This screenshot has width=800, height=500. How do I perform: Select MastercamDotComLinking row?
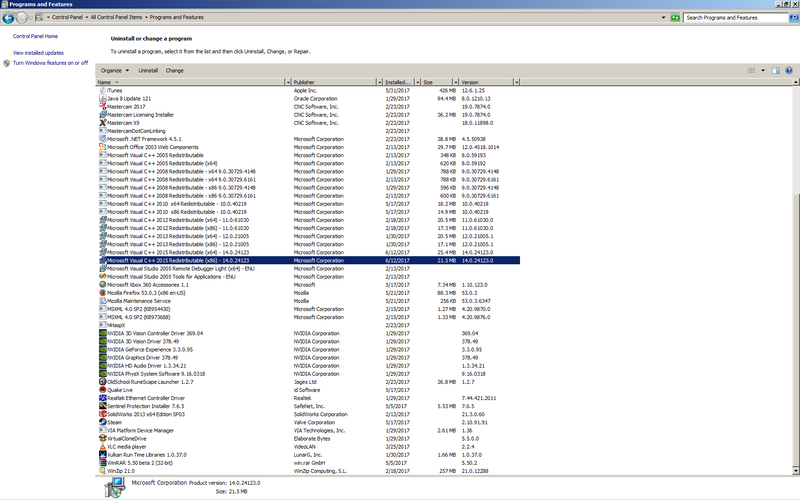308,131
